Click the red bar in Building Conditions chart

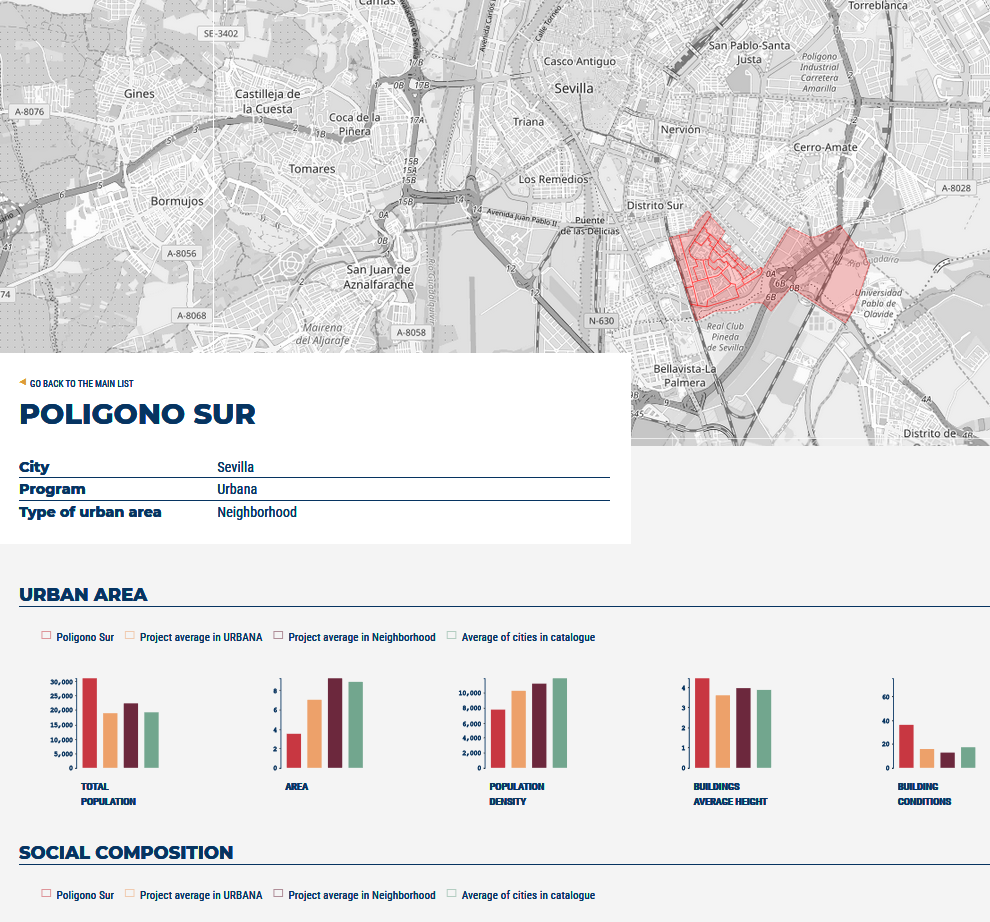click(906, 746)
